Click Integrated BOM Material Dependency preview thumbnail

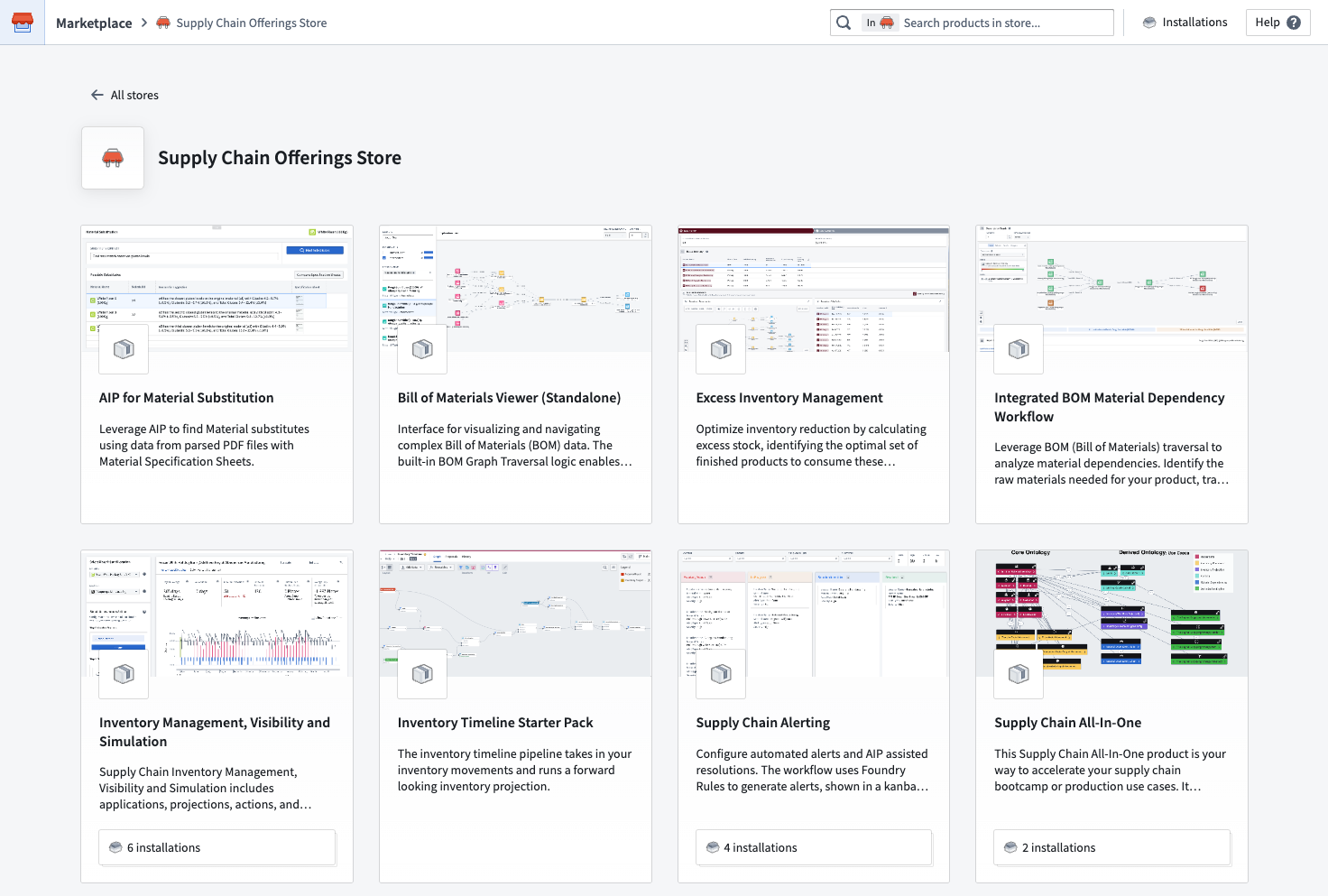point(1112,289)
